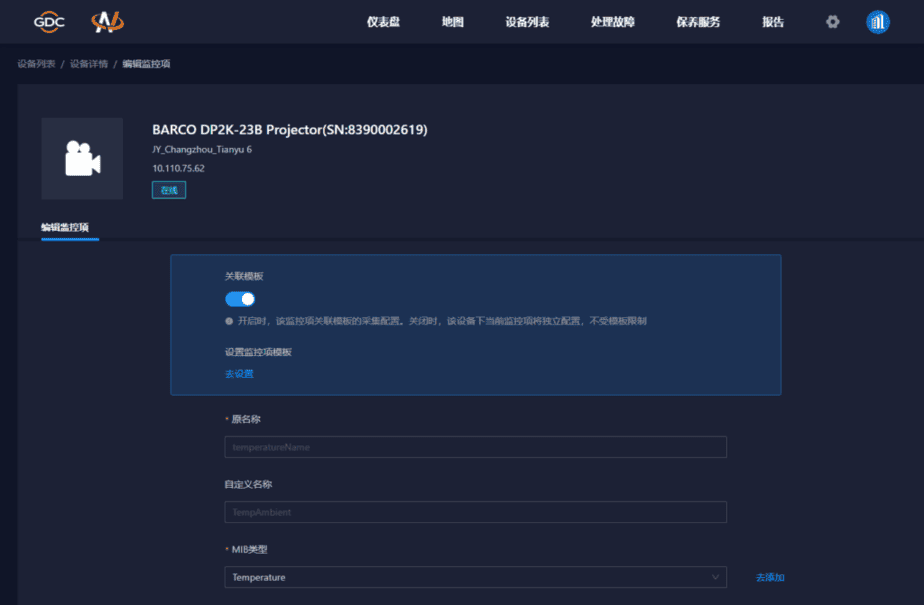Image resolution: width=924 pixels, height=605 pixels.
Task: Click the 去添加 link
Action: (x=770, y=577)
